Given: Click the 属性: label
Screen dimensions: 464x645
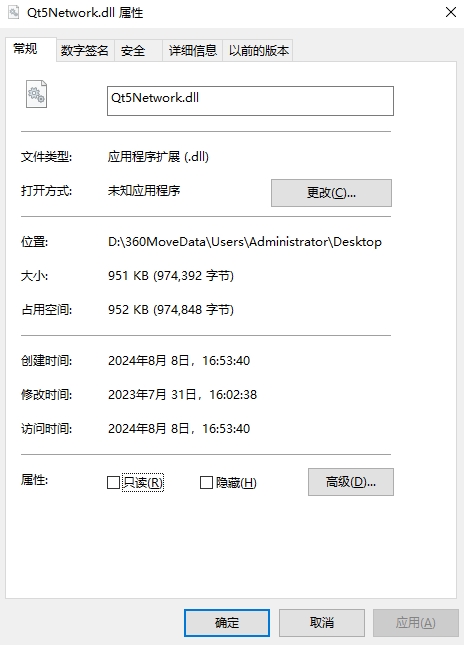Looking at the screenshot, I should click(35, 480).
